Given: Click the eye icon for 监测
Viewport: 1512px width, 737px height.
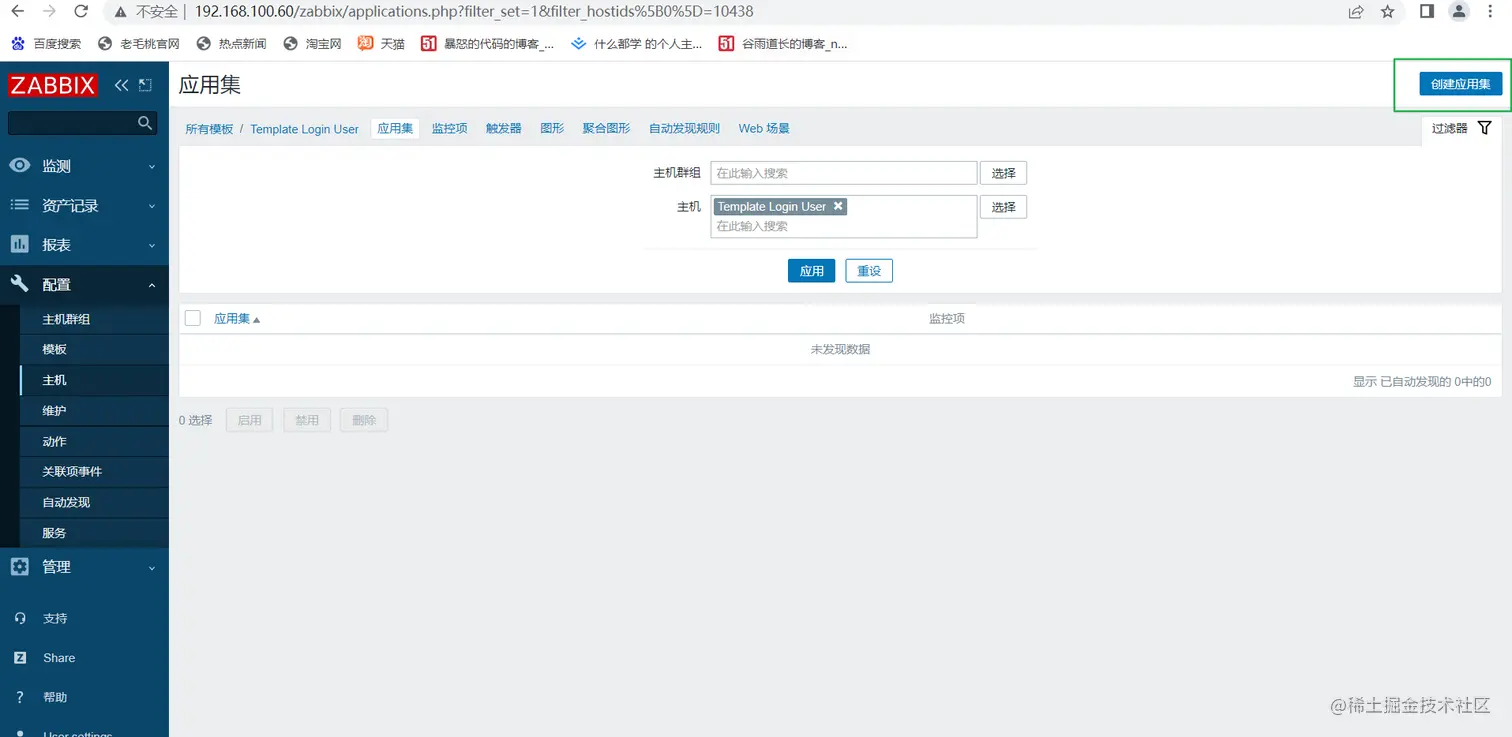Looking at the screenshot, I should click(x=20, y=166).
